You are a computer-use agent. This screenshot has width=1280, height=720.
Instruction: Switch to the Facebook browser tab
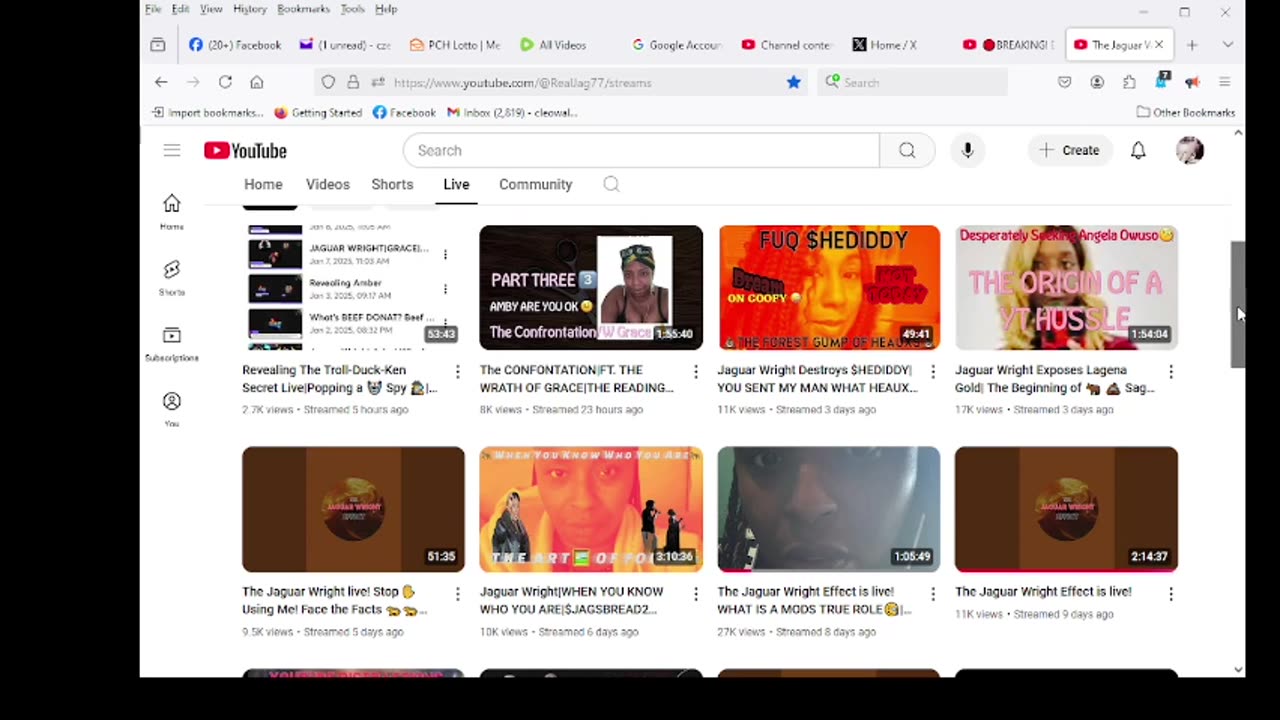pyautogui.click(x=235, y=45)
